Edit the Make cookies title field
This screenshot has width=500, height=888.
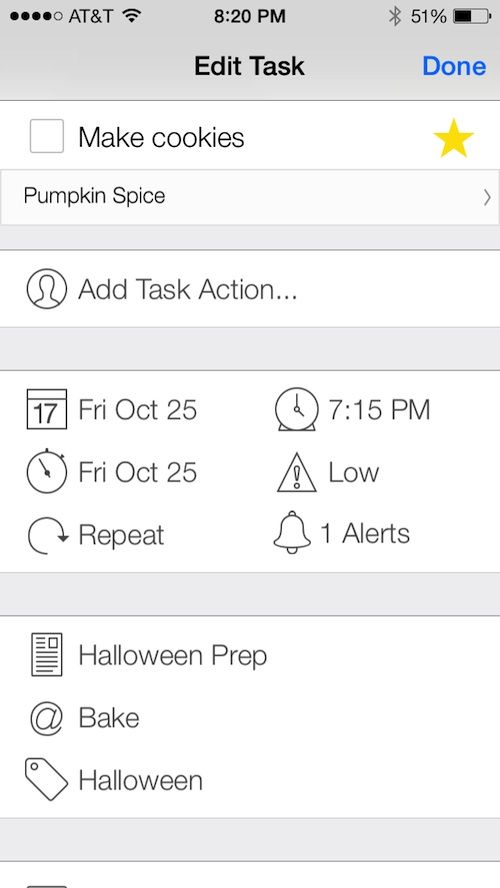pyautogui.click(x=161, y=138)
